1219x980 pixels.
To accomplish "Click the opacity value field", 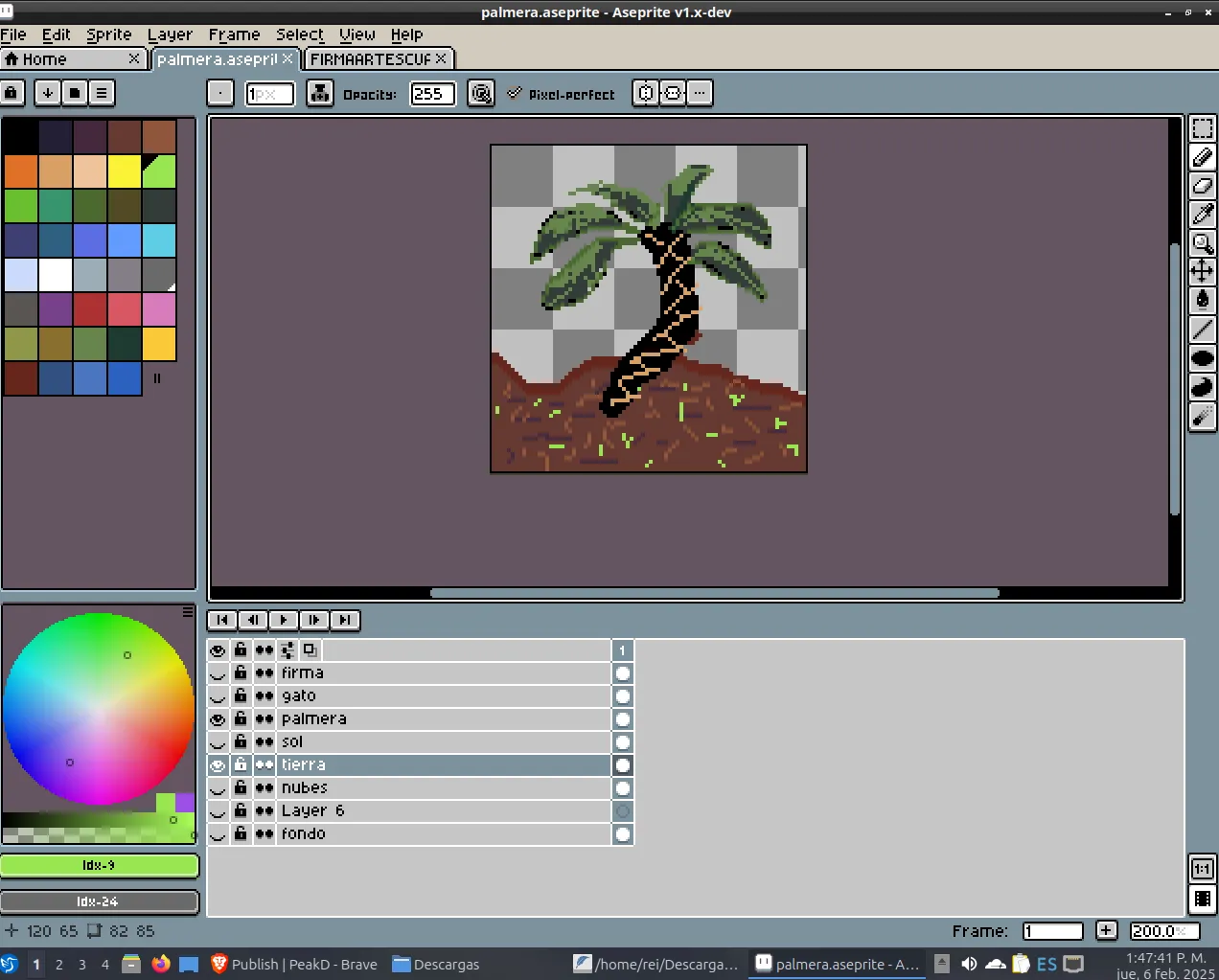I will pyautogui.click(x=432, y=94).
